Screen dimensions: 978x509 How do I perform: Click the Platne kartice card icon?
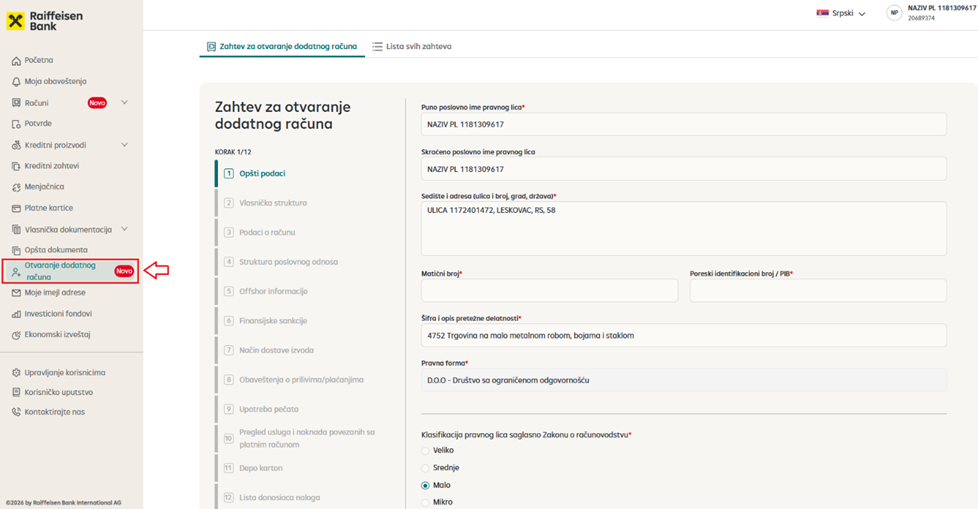(16, 208)
